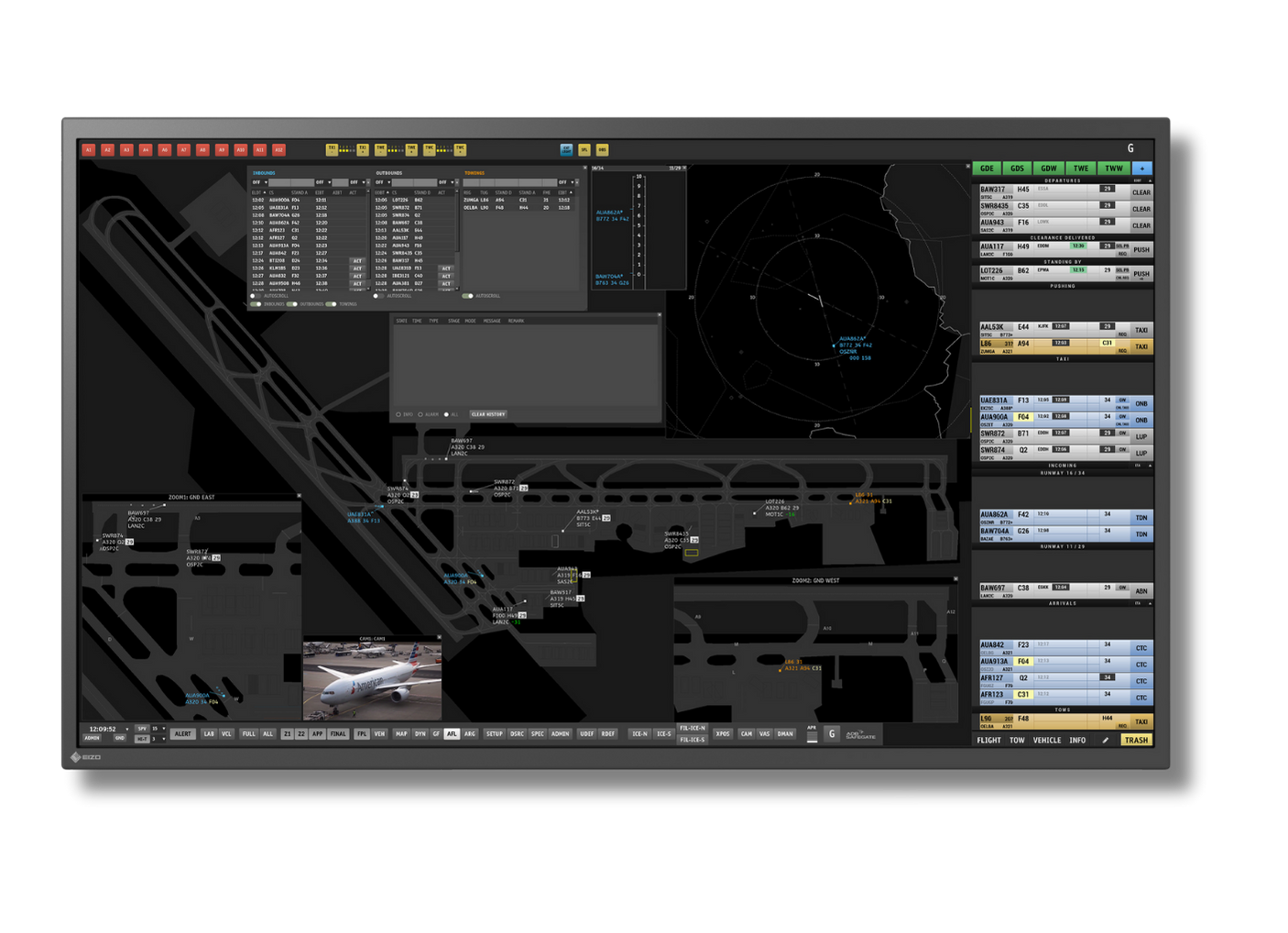The width and height of the screenshot is (1288, 933).
Task: Toggle the OUTBOUNDS visibility switch
Action: coord(292,304)
